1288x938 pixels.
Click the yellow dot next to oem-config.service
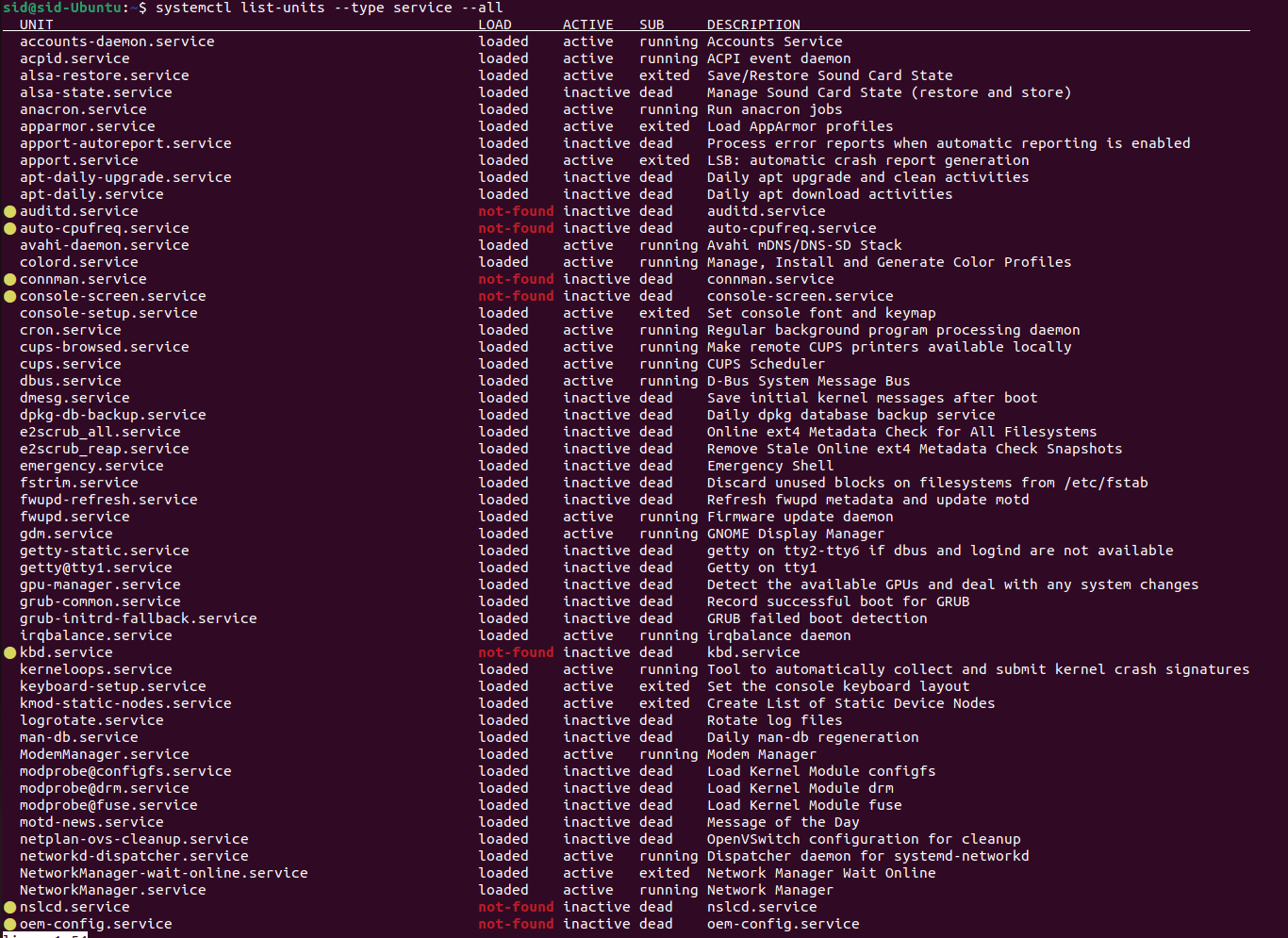click(x=10, y=924)
